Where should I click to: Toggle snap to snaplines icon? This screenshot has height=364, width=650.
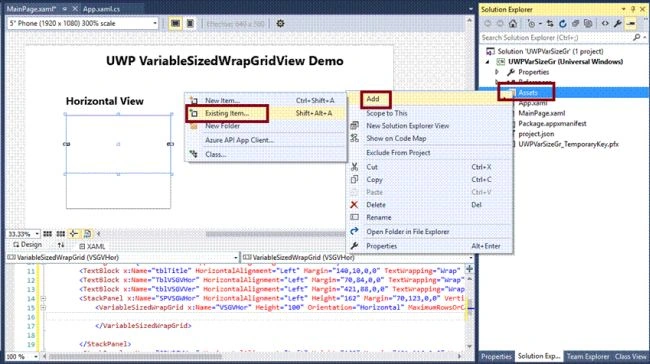73,234
